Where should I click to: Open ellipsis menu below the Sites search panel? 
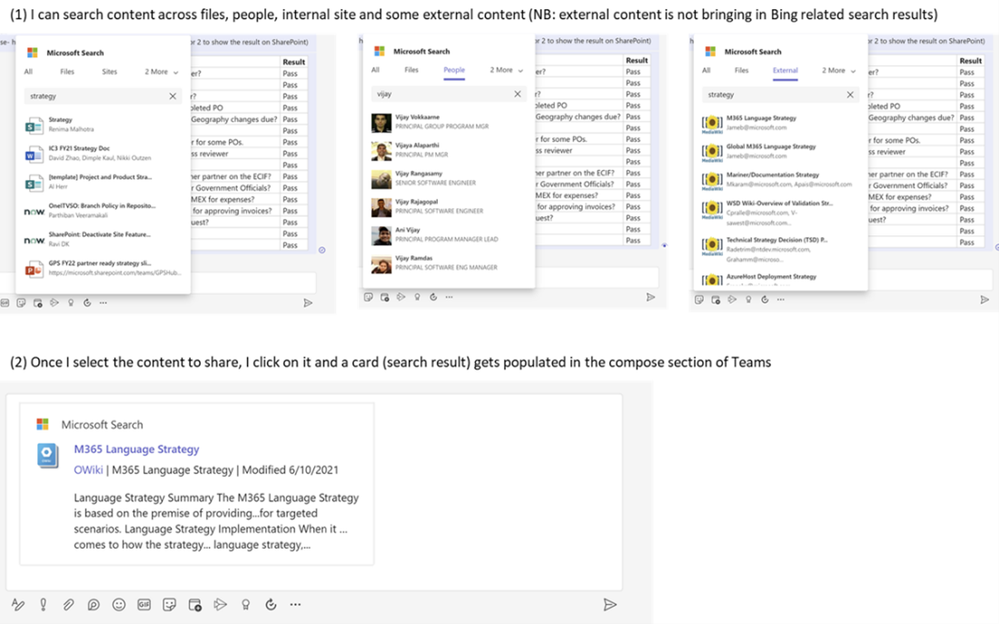tap(103, 303)
